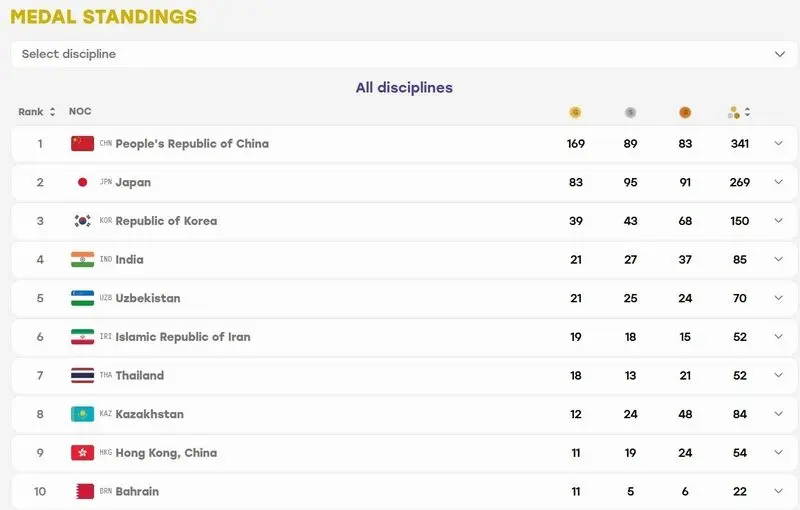
Task: Click the Republic of Korea flag
Action: pos(82,221)
